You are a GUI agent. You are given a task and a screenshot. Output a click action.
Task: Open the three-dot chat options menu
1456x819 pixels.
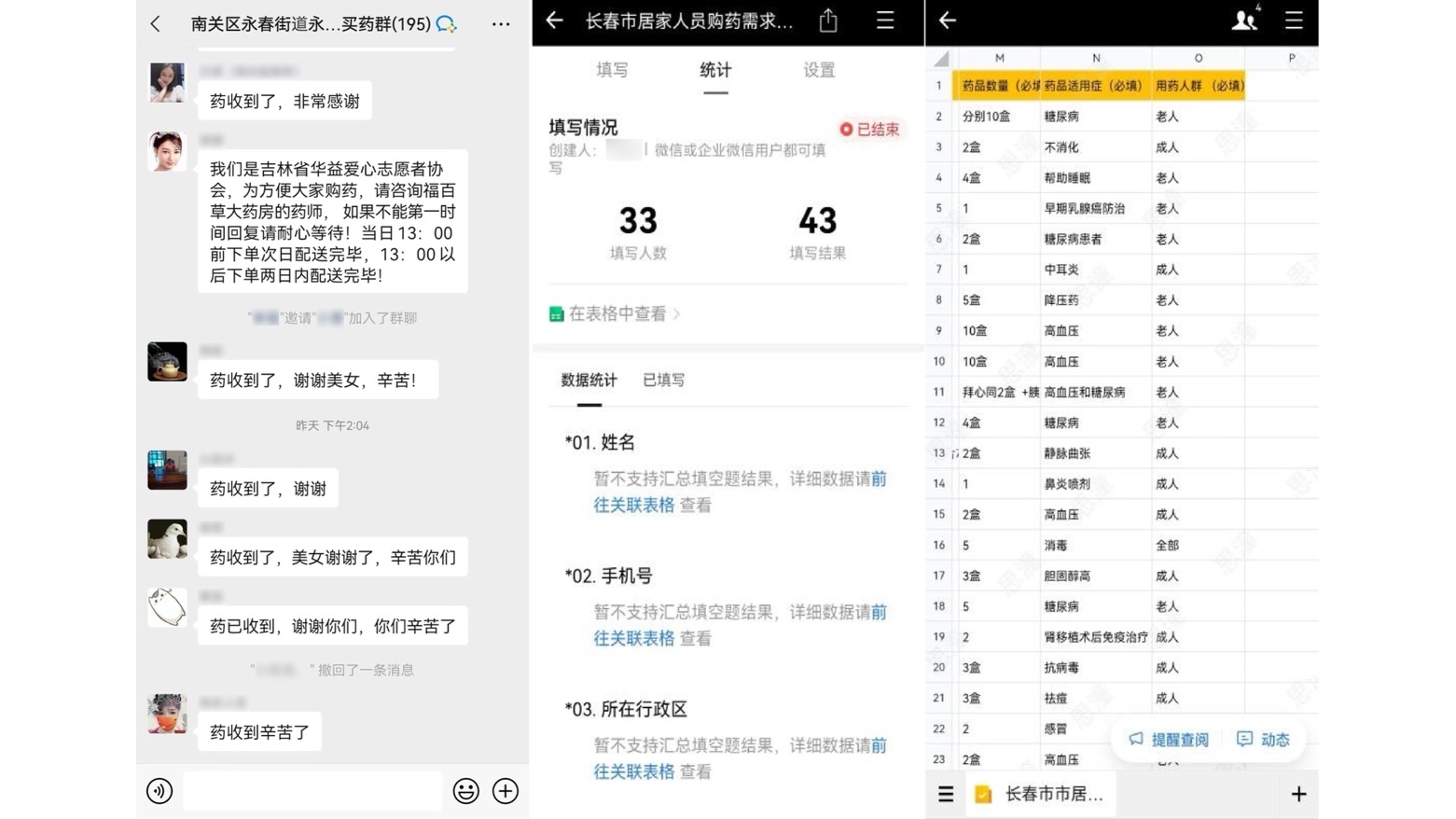pyautogui.click(x=501, y=24)
